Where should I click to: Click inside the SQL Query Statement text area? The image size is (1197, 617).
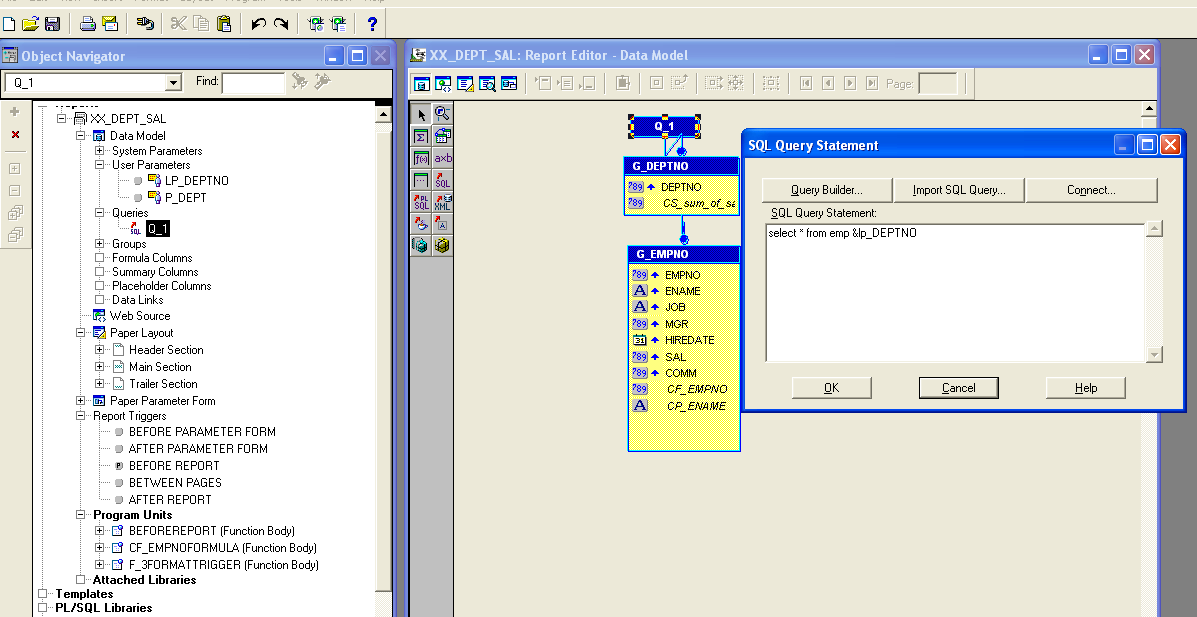954,292
